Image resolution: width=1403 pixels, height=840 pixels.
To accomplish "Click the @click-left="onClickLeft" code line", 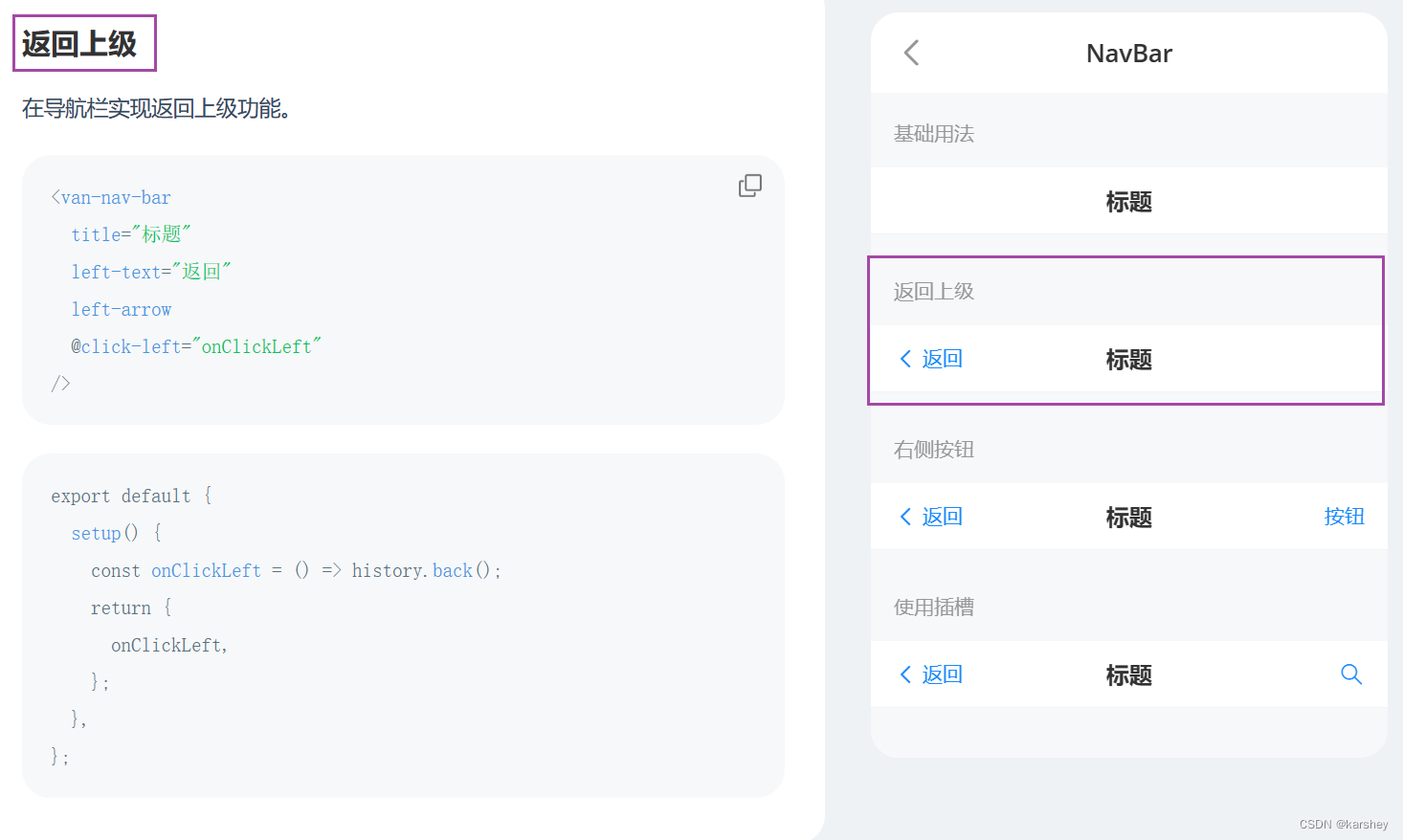I will click(196, 346).
